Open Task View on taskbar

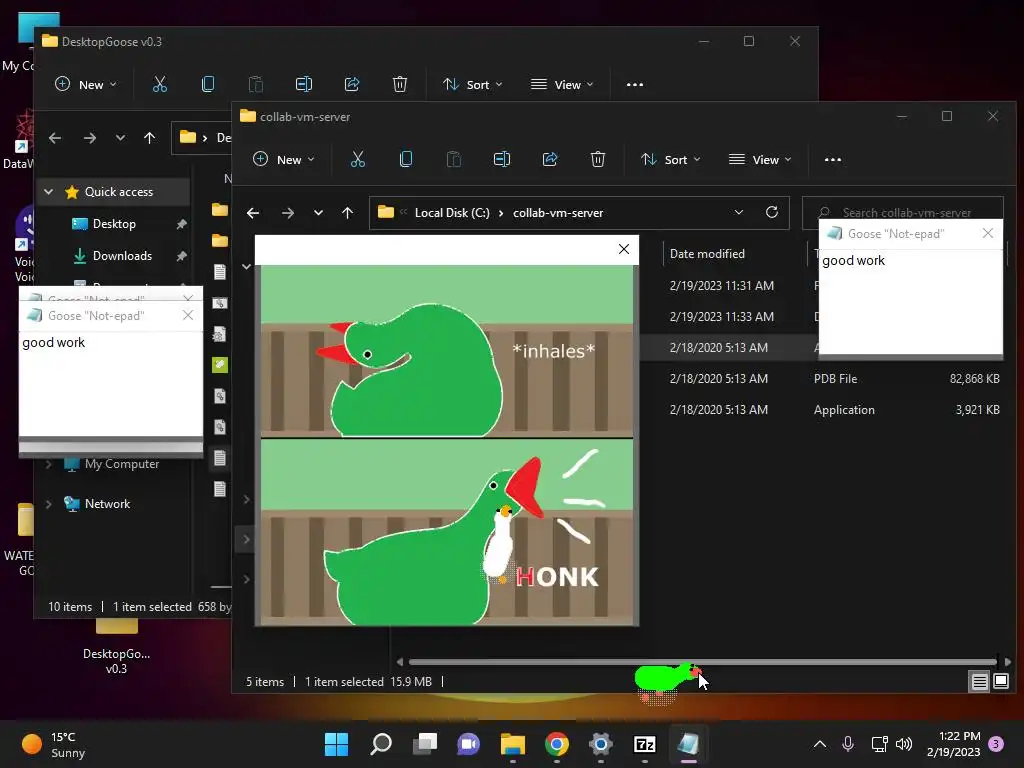[x=425, y=744]
